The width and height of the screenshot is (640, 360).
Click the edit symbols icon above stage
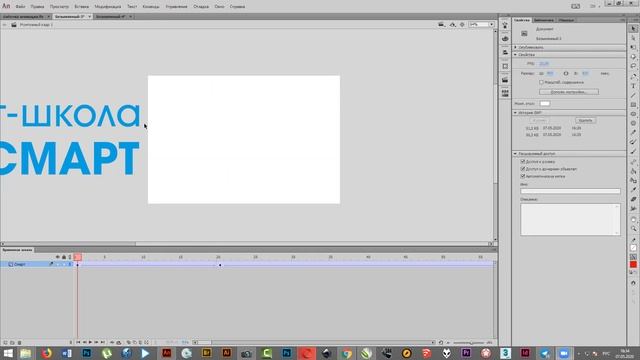(x=452, y=24)
